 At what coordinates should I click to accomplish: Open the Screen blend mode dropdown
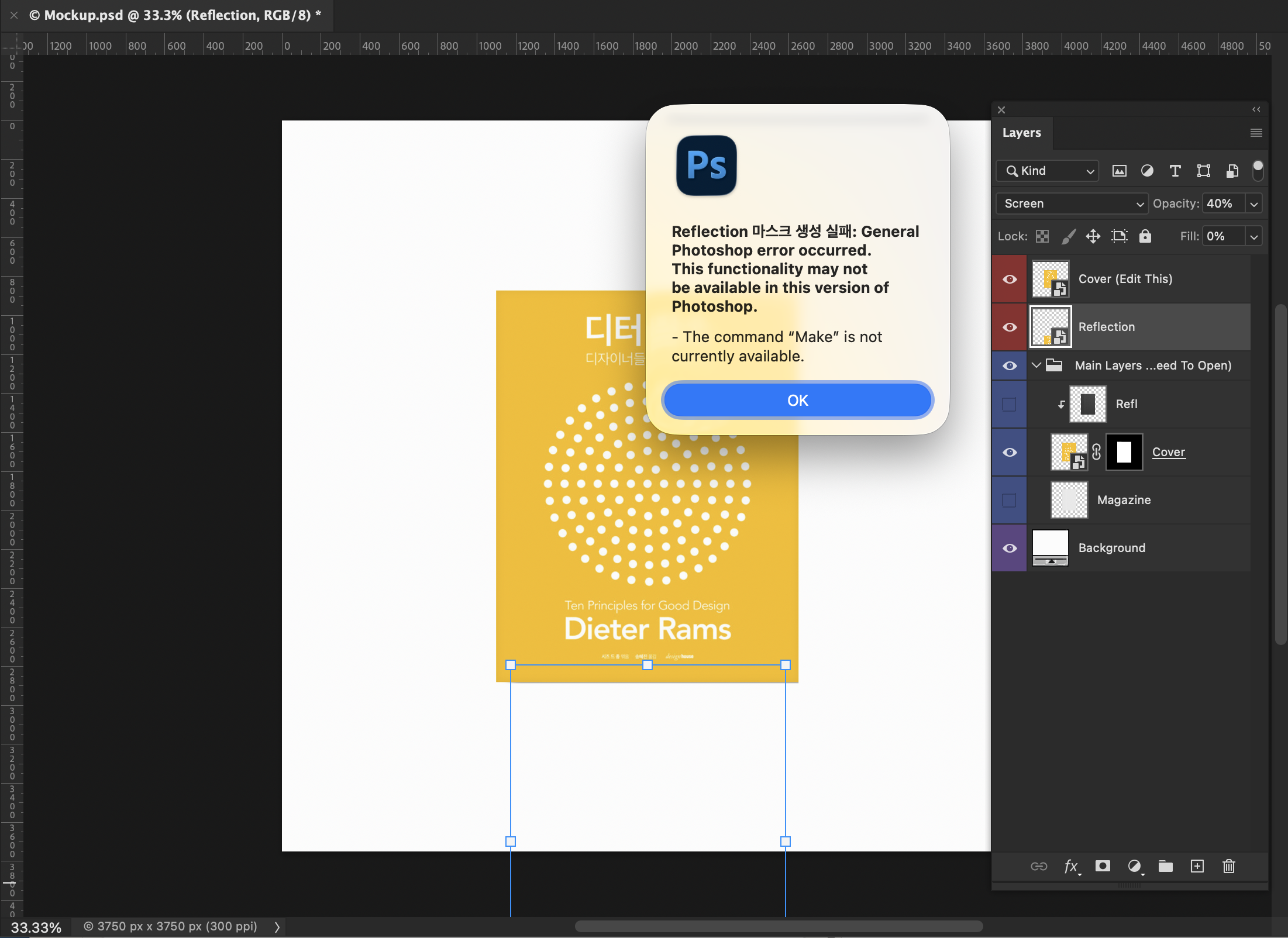1072,204
